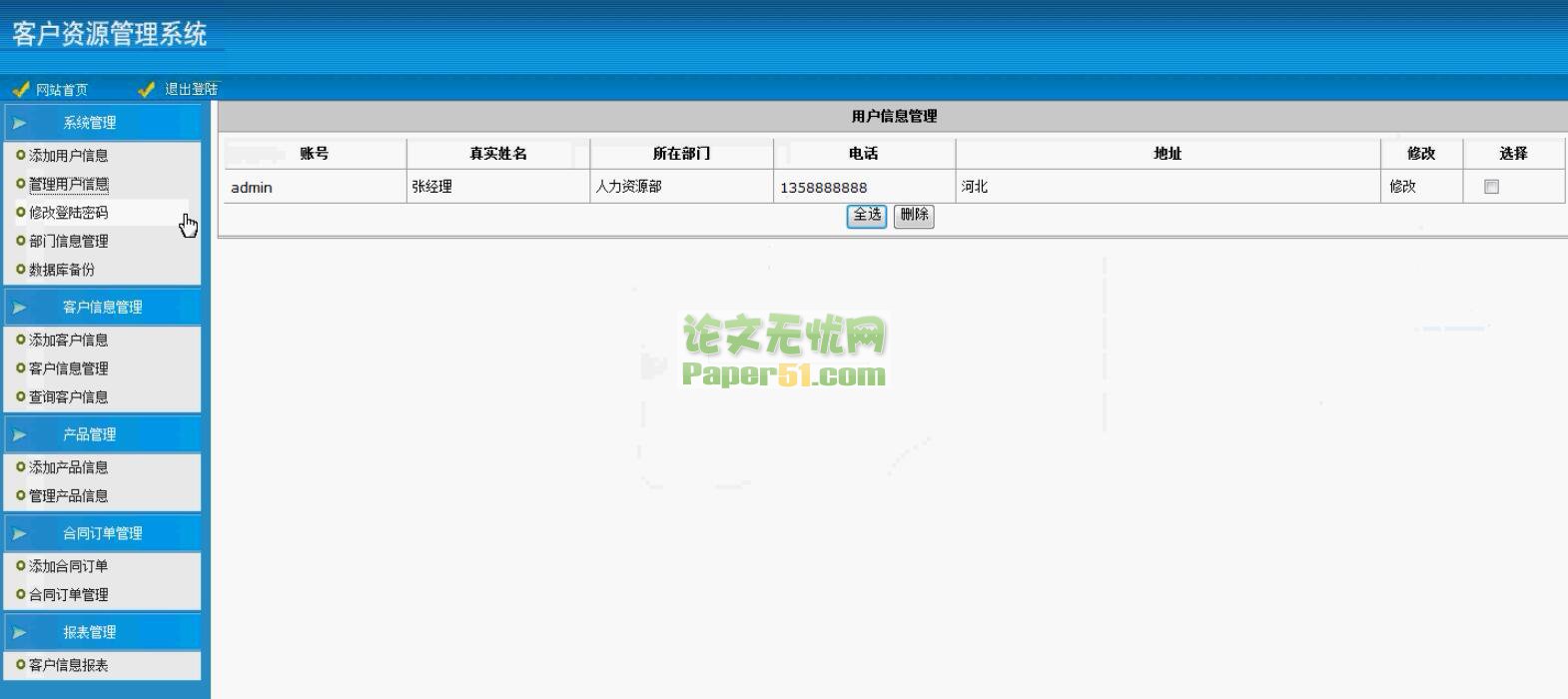Viewport: 1568px width, 699px height.
Task: Select 管理产品信息 entry
Action: [x=68, y=496]
